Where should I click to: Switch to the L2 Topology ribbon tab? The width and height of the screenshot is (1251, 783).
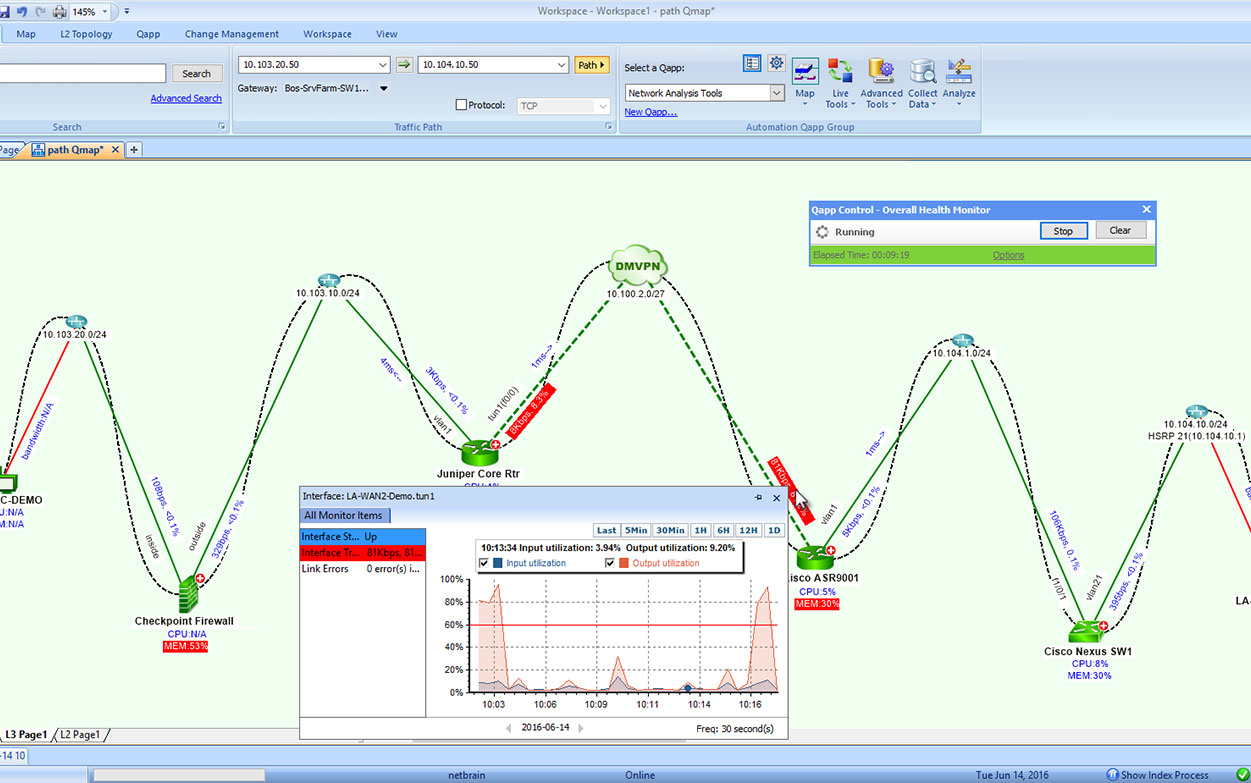[85, 33]
